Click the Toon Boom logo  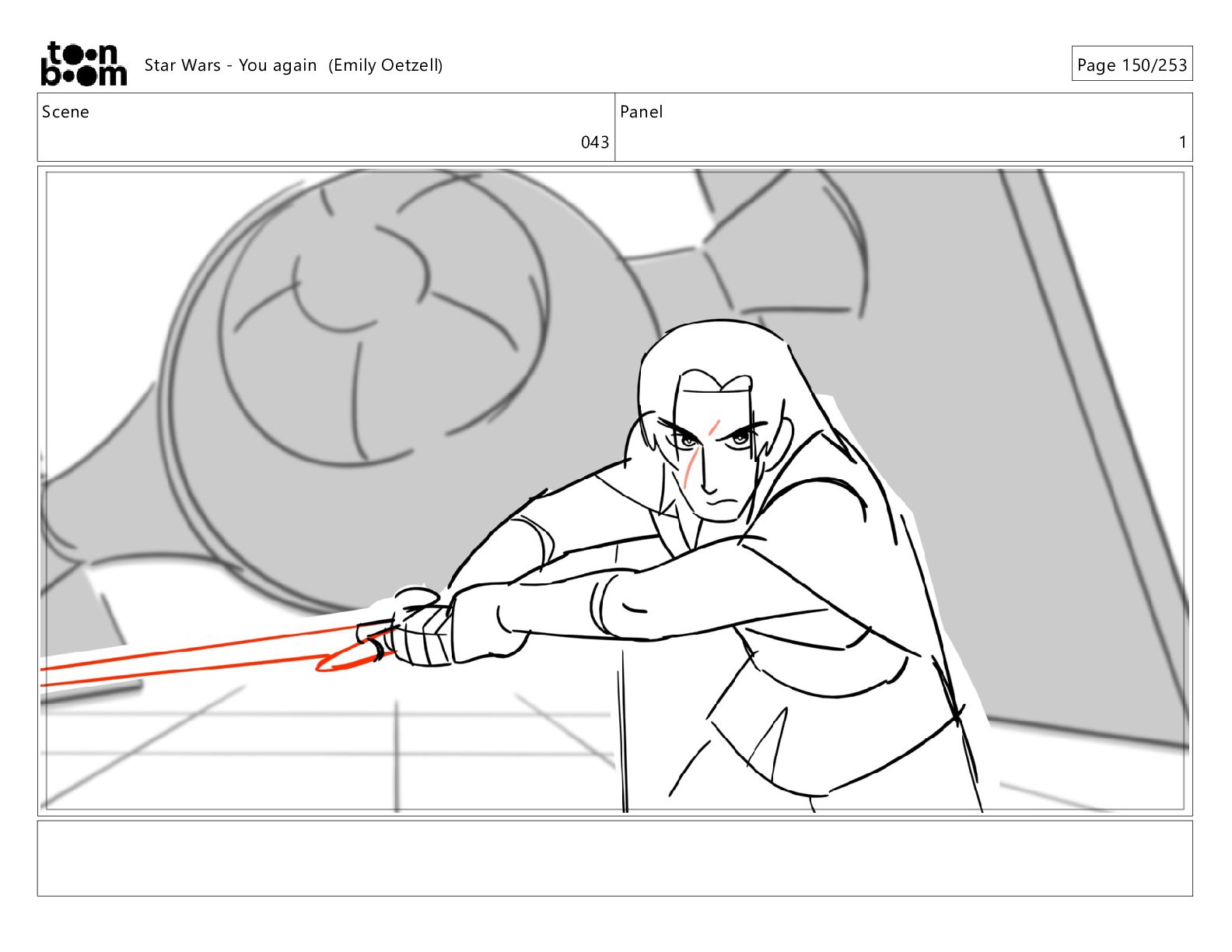(x=83, y=64)
